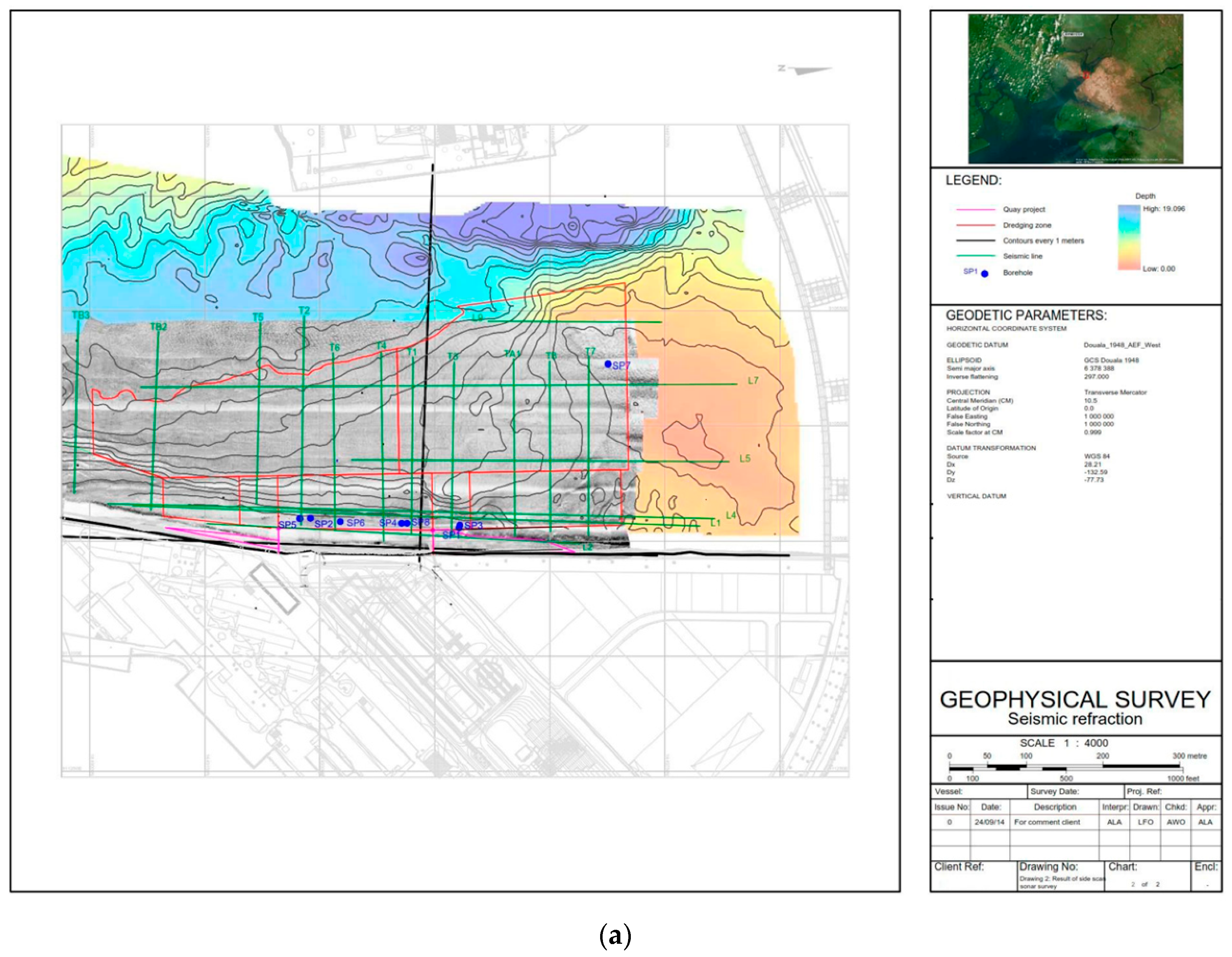This screenshot has width=1232, height=957.
Task: Click the depth color gradient bar
Action: [x=1129, y=237]
